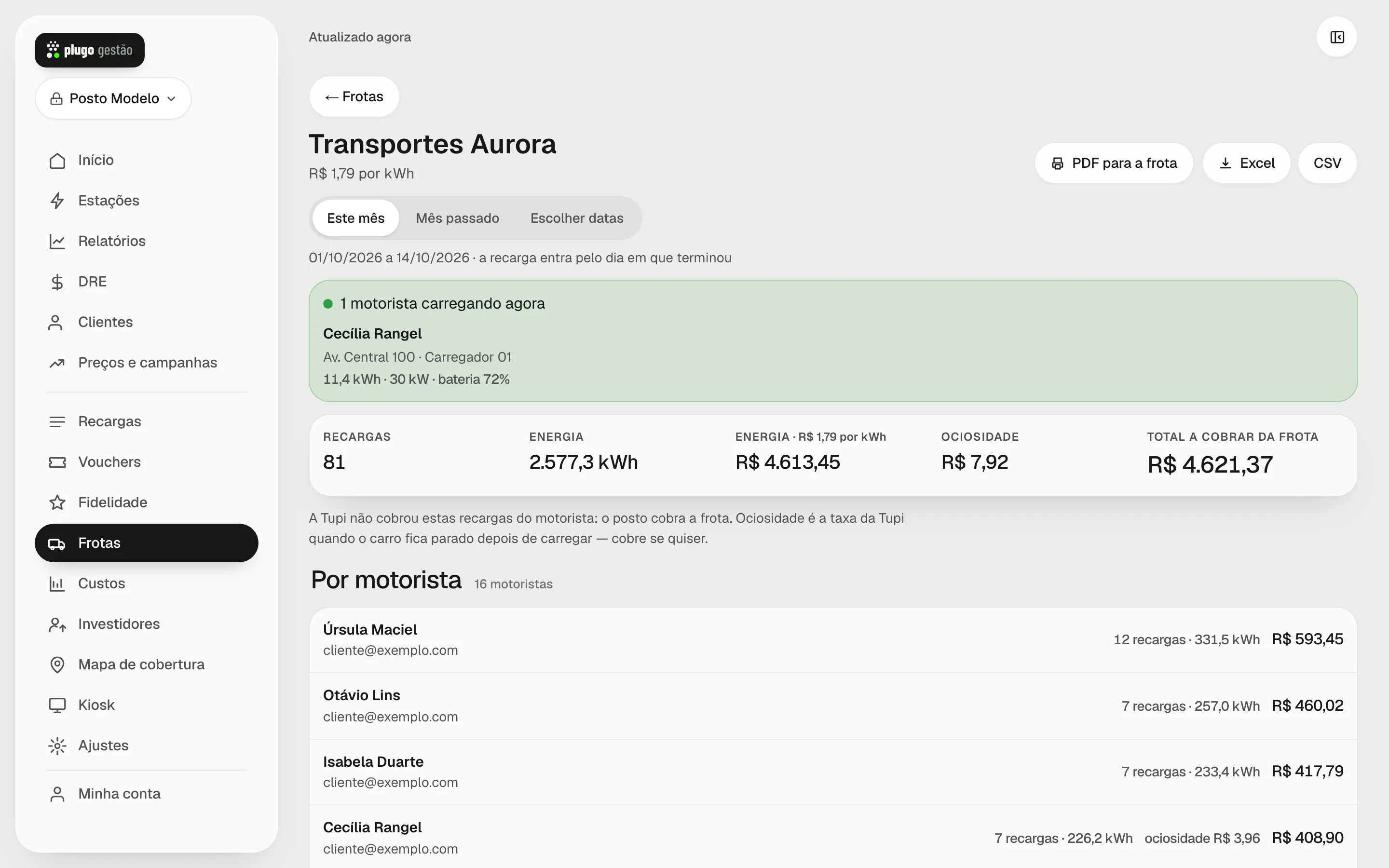The width and height of the screenshot is (1389, 868).
Task: Download the CSV export
Action: (1327, 163)
